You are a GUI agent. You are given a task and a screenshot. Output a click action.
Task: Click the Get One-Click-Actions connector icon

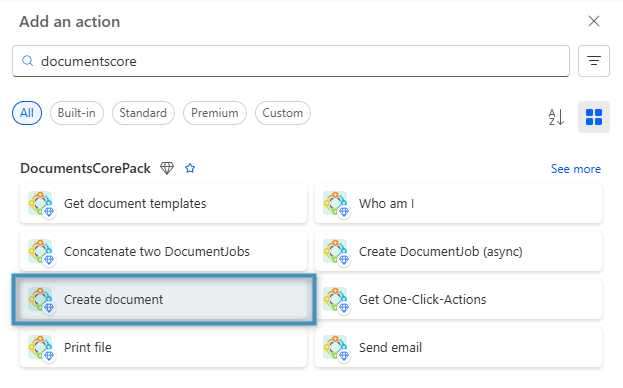[x=336, y=300]
